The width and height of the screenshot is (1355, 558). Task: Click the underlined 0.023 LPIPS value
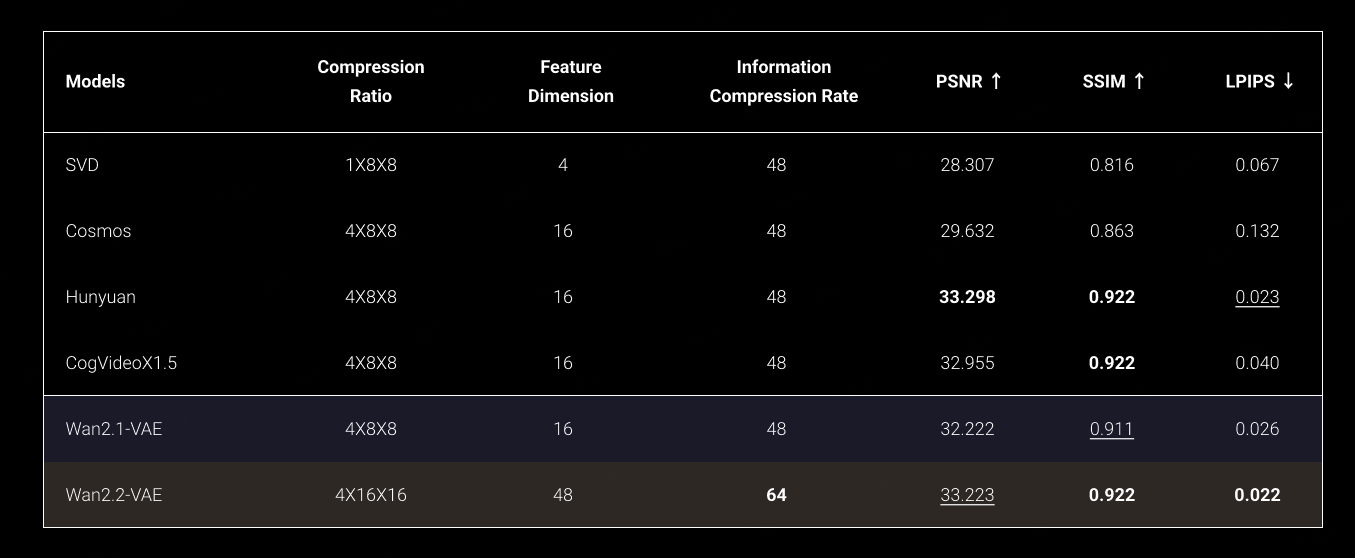[x=1257, y=297]
